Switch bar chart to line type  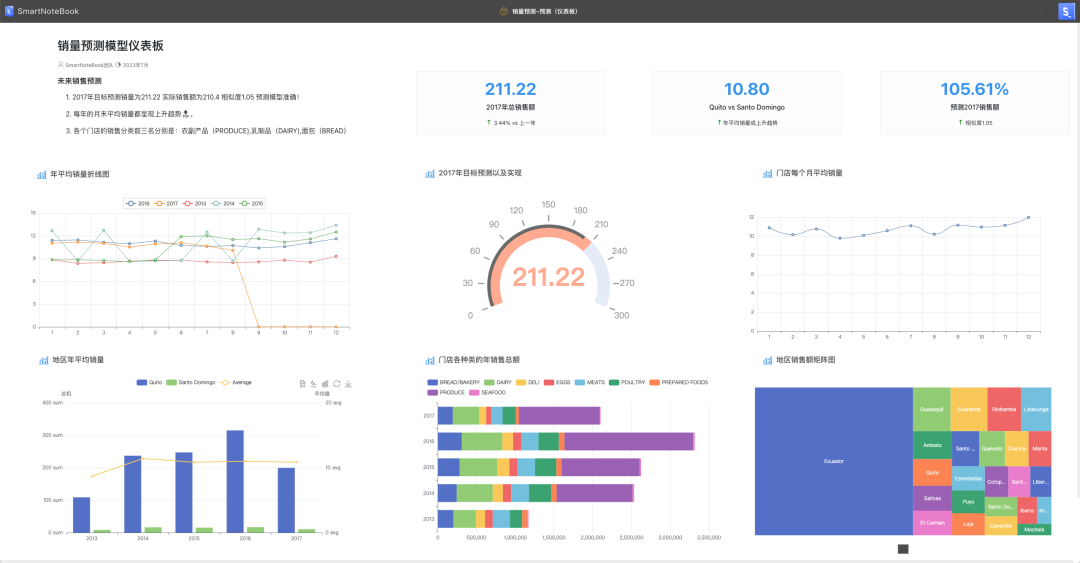point(313,384)
